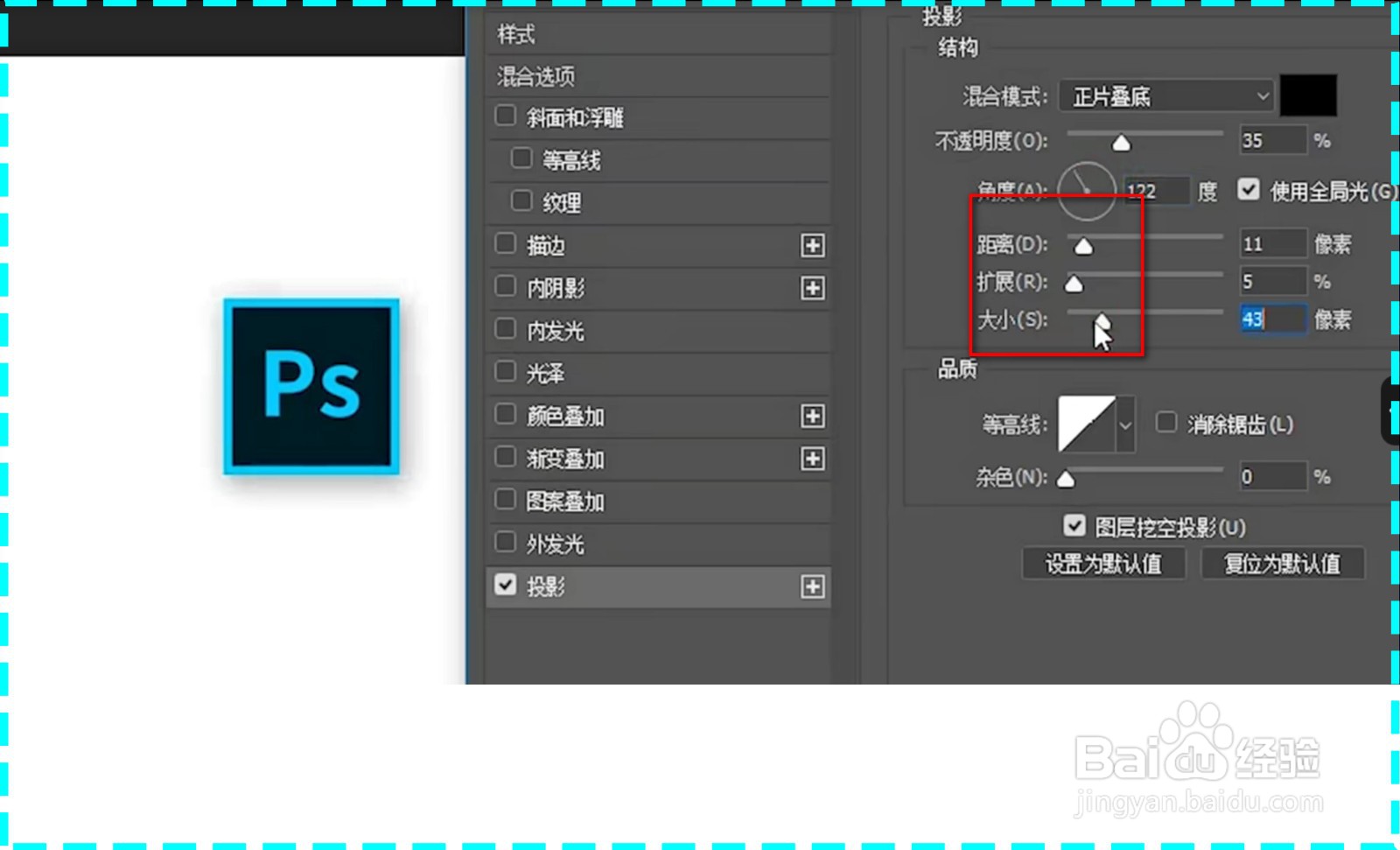This screenshot has width=1400, height=850.
Task: Click the angle dial for 角度
Action: (x=1087, y=190)
